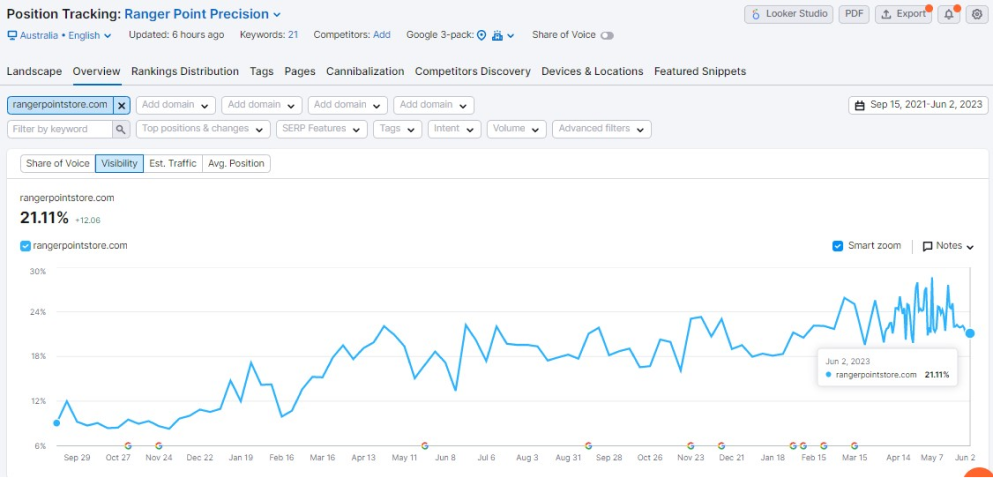The image size is (993, 478).
Task: Click Google 3-pack location pin icon
Action: click(481, 35)
